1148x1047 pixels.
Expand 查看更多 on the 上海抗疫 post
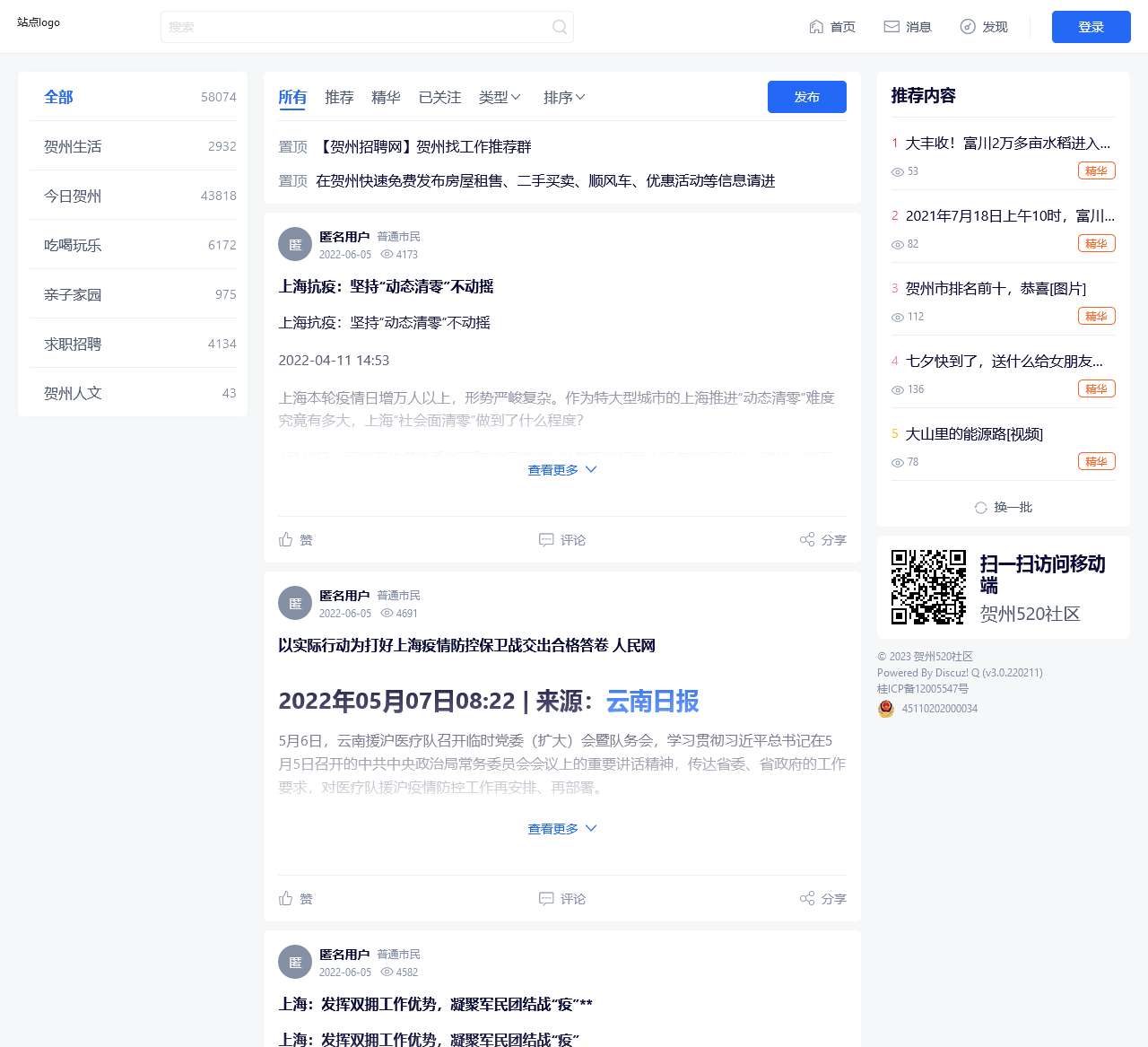[562, 470]
